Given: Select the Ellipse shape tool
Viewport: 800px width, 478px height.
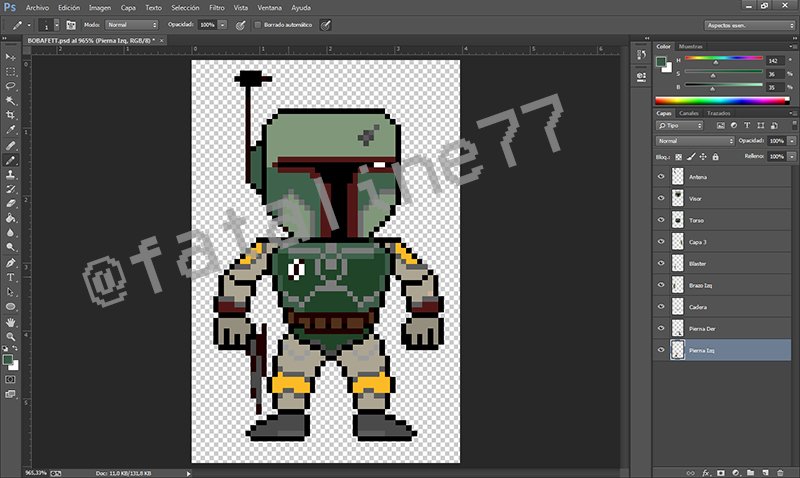Looking at the screenshot, I should (x=10, y=307).
